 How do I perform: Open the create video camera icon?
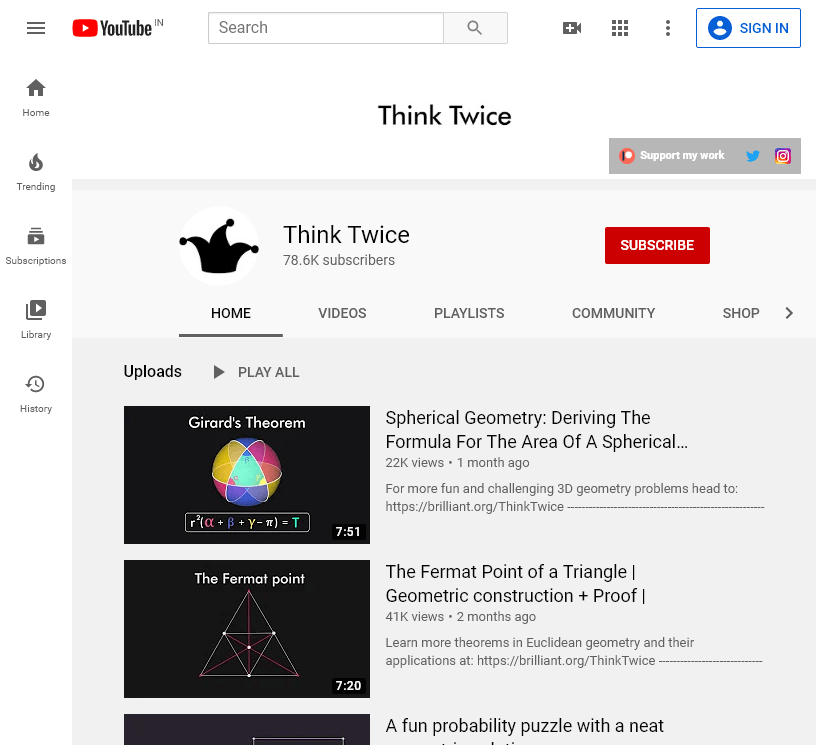click(572, 28)
